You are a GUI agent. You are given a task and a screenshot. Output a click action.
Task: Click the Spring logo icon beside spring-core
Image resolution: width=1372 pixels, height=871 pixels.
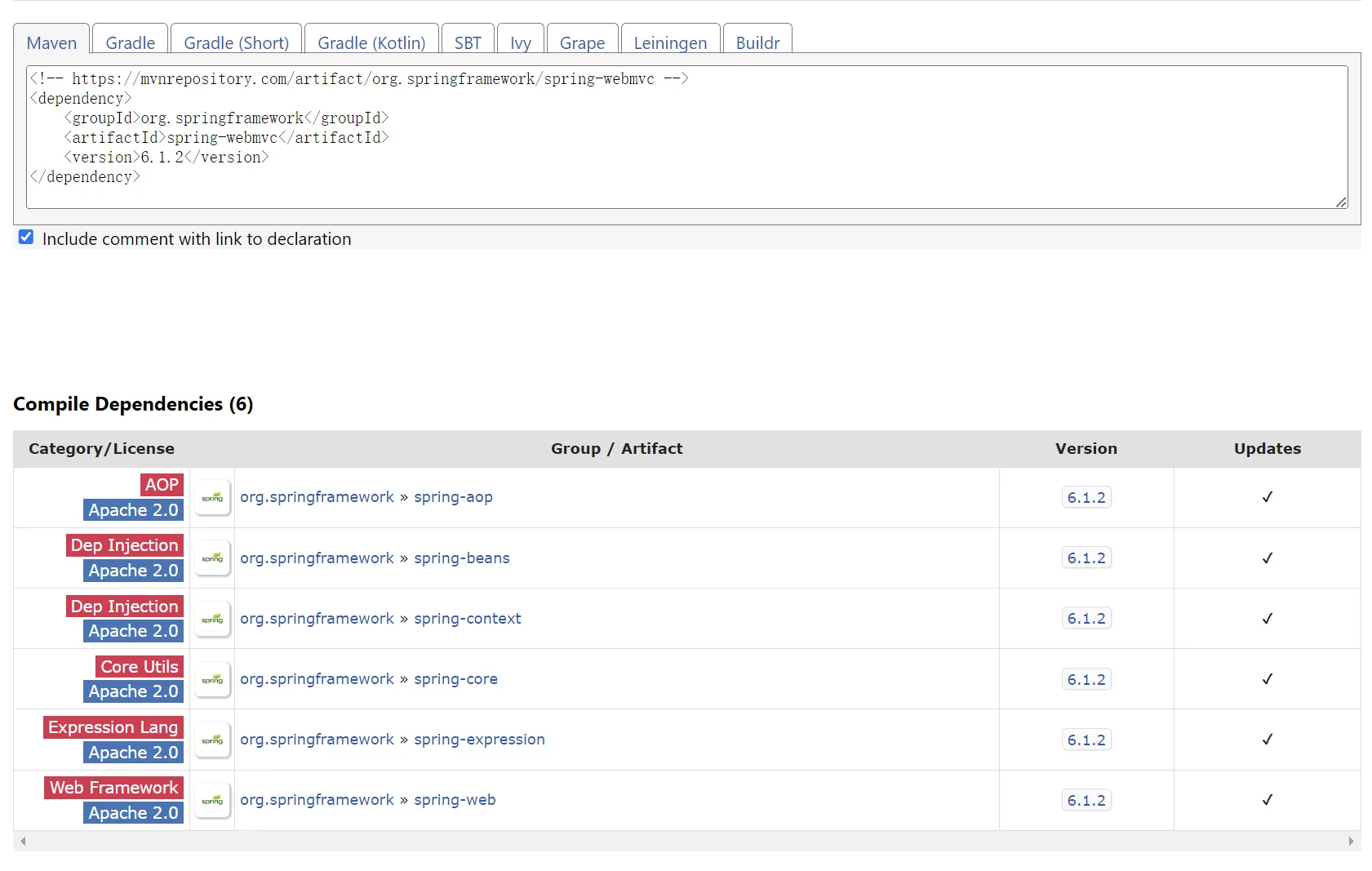[x=212, y=679]
